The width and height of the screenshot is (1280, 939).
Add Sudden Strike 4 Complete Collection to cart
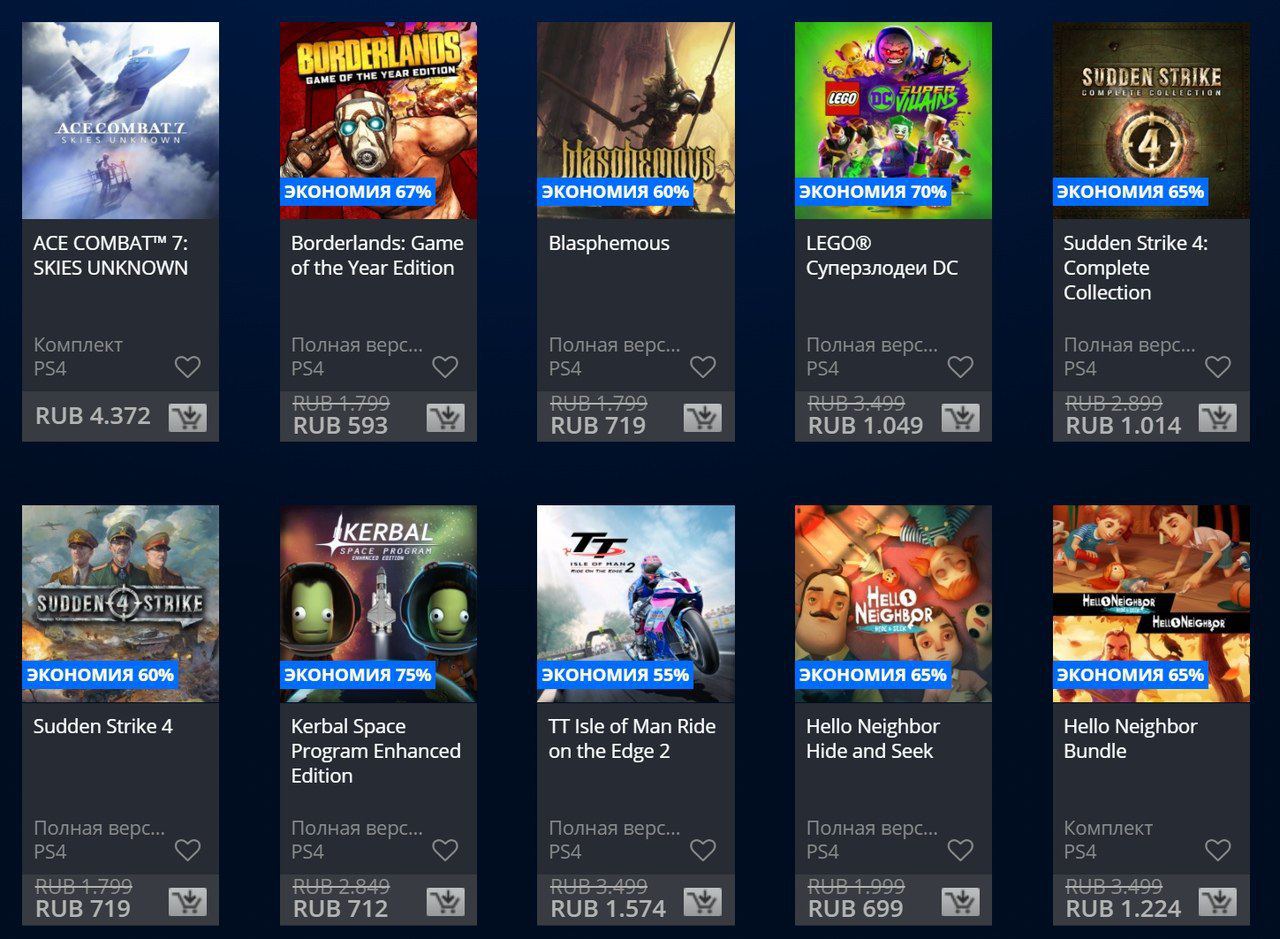point(1218,417)
